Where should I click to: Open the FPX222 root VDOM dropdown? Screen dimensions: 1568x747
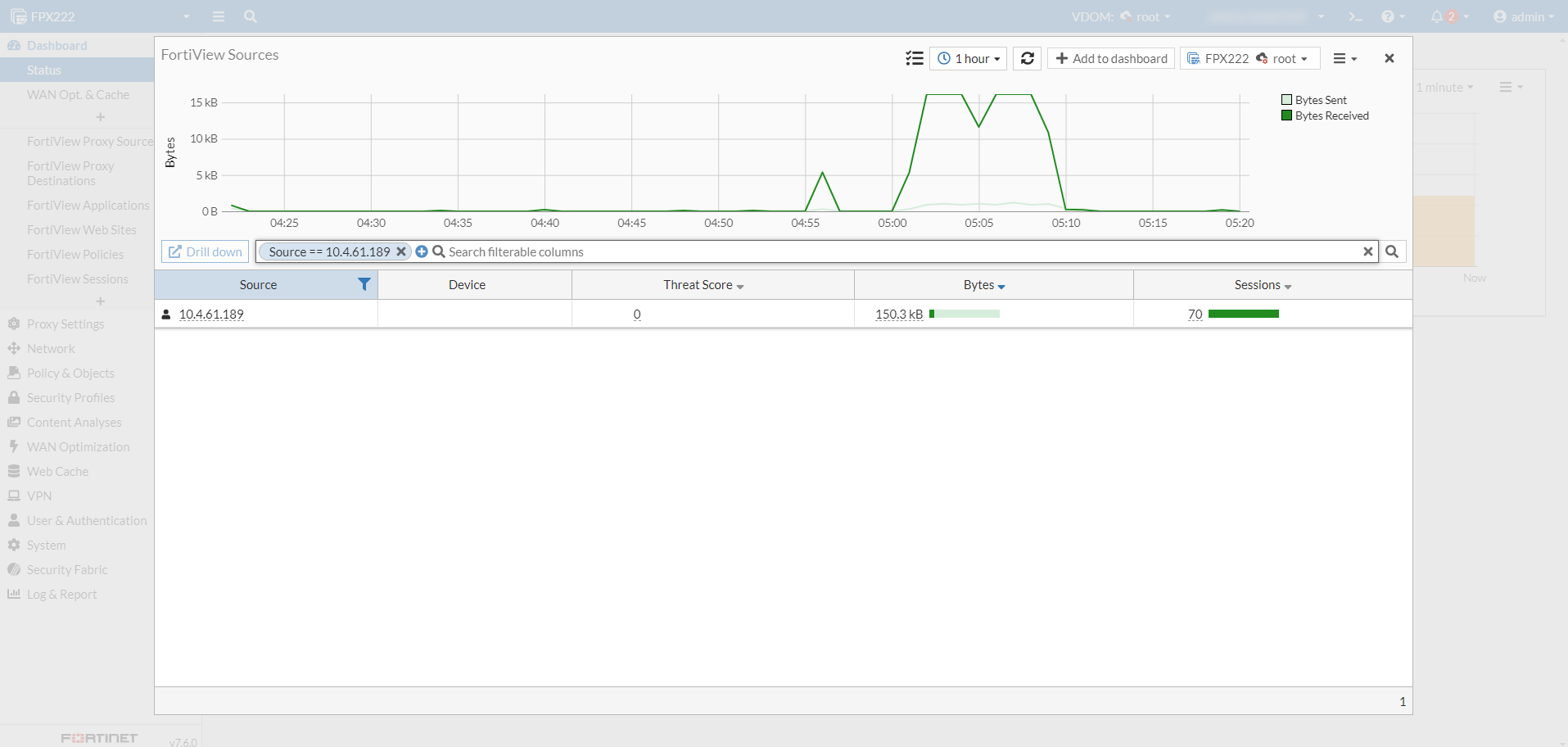point(1249,58)
